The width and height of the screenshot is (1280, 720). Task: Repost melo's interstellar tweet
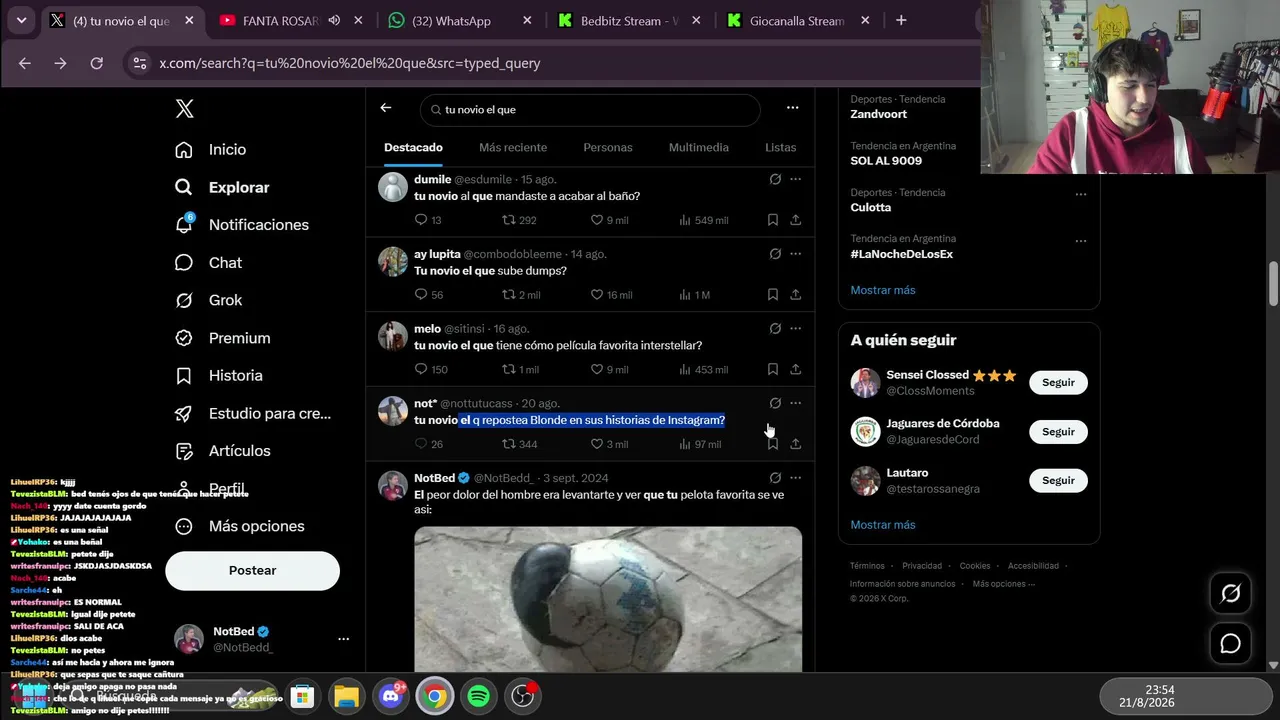509,369
